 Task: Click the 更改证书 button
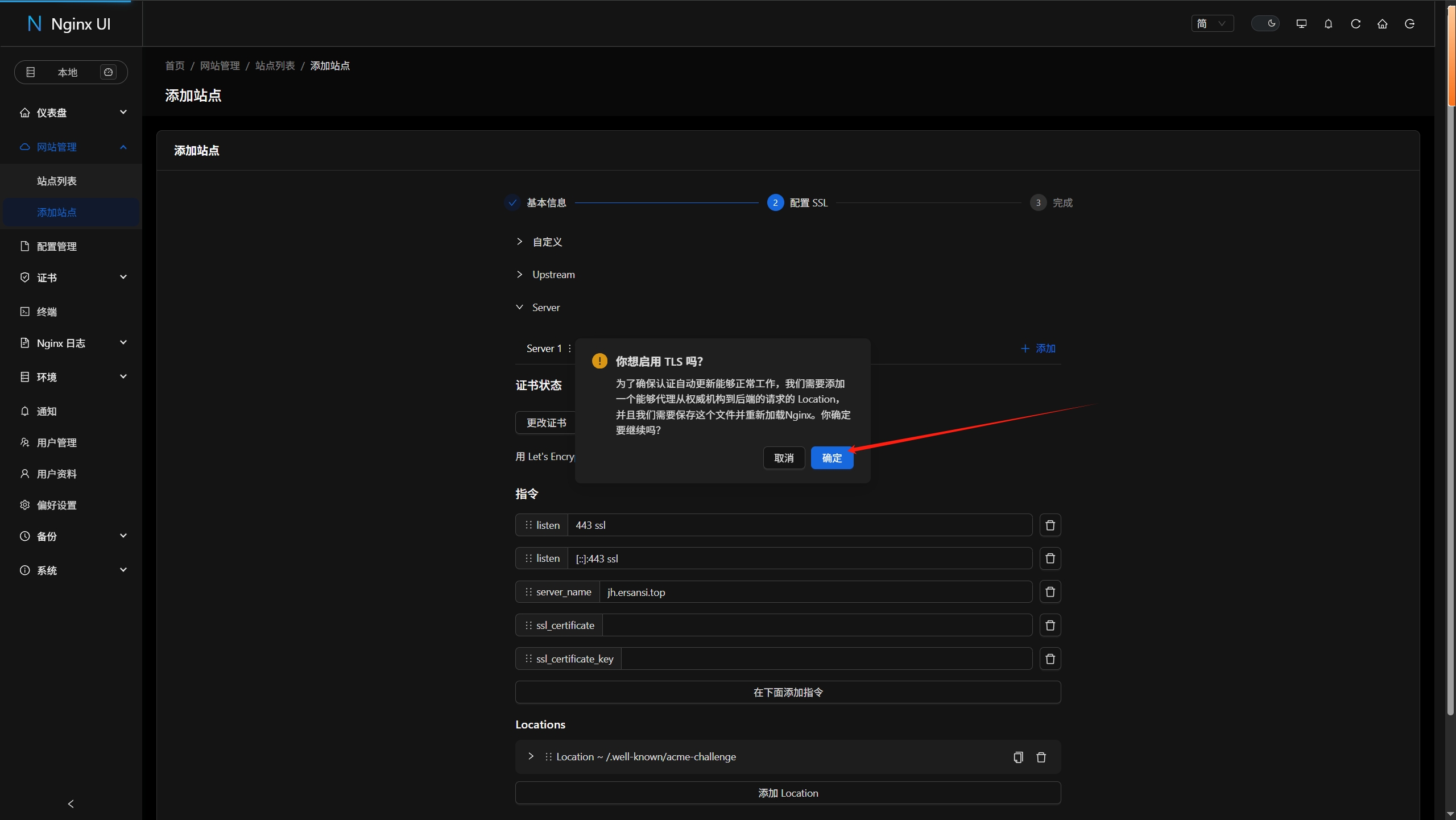point(547,423)
